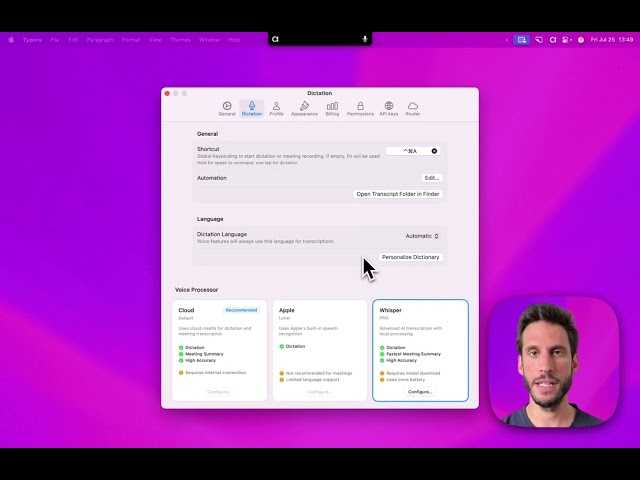Open the View menu
This screenshot has width=640, height=480.
[x=155, y=40]
